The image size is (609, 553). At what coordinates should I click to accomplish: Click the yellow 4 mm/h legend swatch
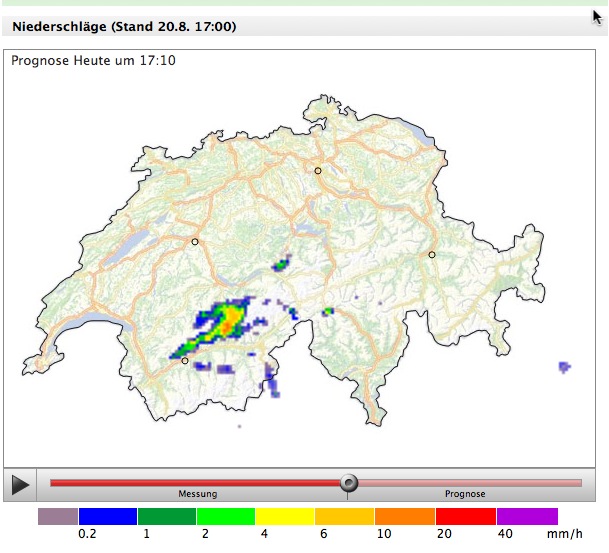point(285,516)
